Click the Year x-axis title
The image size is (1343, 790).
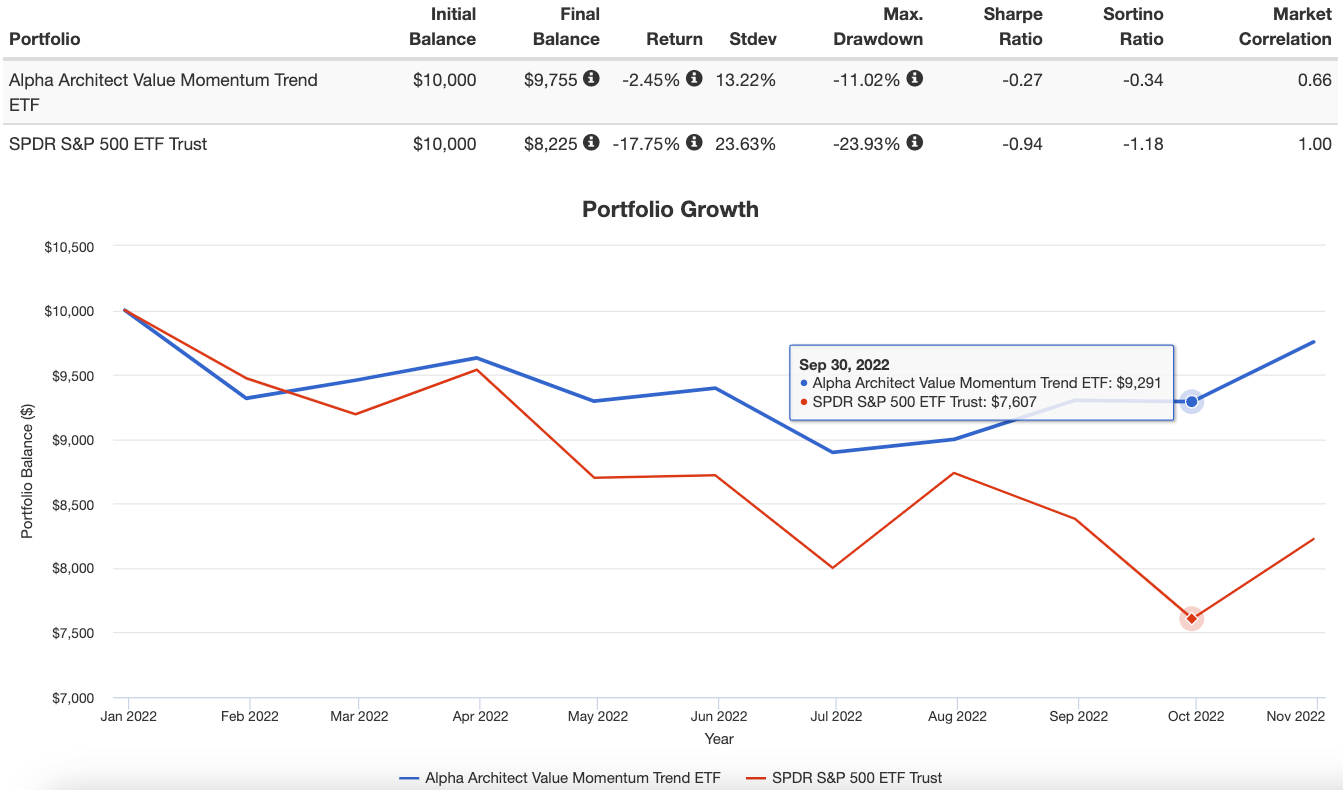click(x=719, y=739)
